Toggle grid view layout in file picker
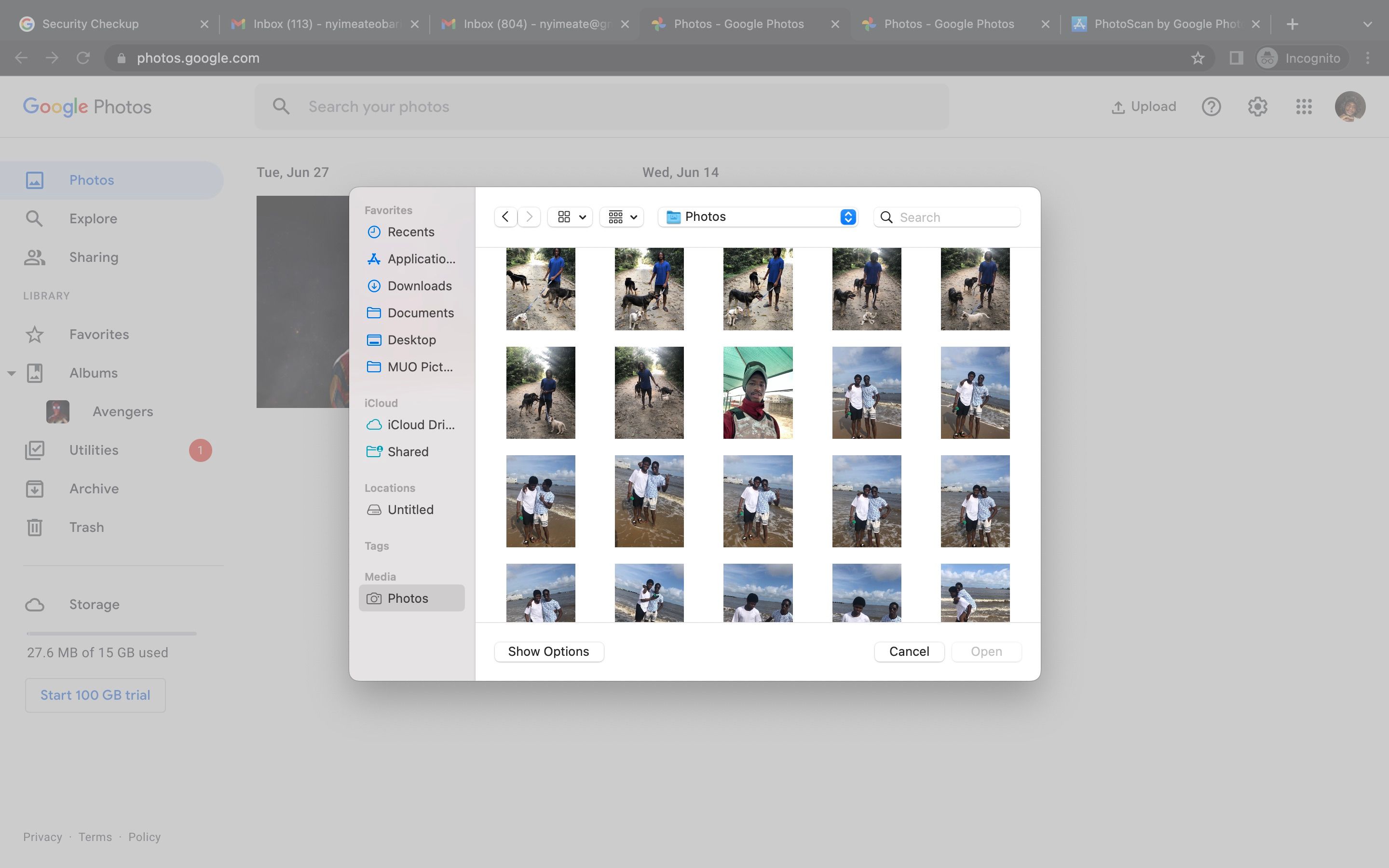Screen dimensions: 1389x868 point(563,217)
